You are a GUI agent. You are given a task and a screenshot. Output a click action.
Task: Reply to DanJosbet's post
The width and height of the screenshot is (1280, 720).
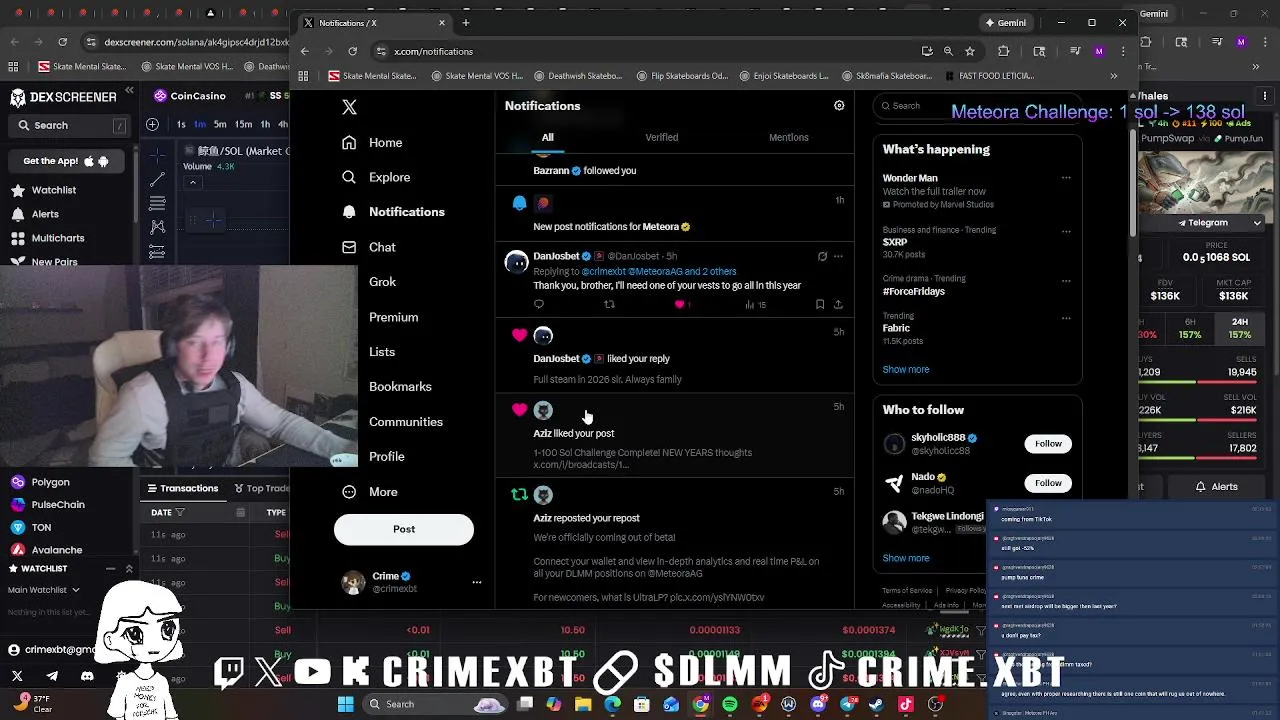(x=539, y=304)
